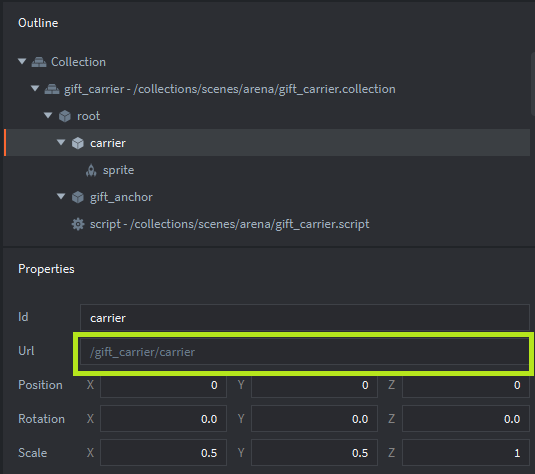Image resolution: width=535 pixels, height=474 pixels.
Task: Click the Position X input field
Action: tap(163, 385)
